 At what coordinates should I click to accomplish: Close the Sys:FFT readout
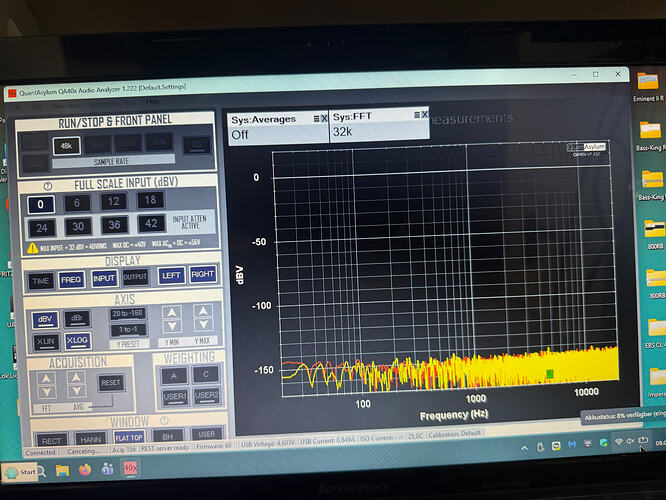click(x=424, y=115)
